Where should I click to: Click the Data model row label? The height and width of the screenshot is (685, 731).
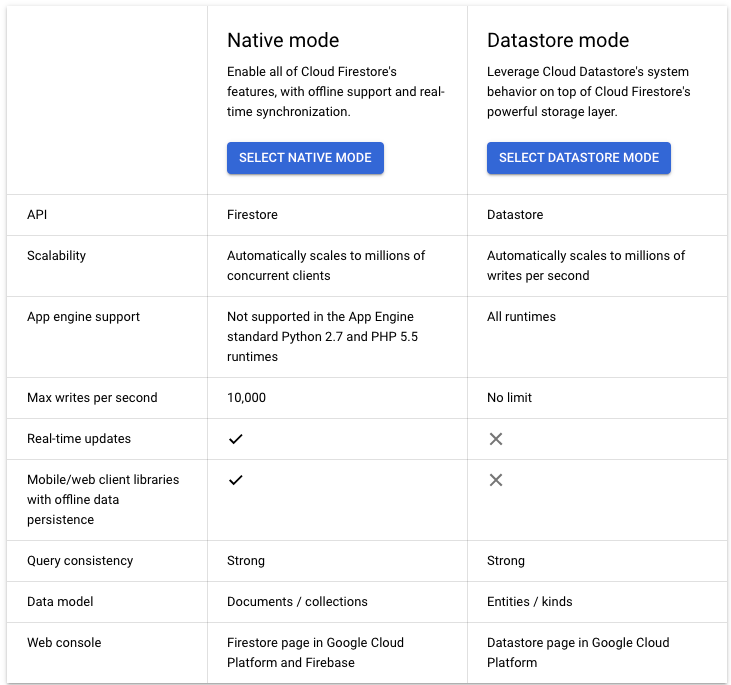[60, 602]
